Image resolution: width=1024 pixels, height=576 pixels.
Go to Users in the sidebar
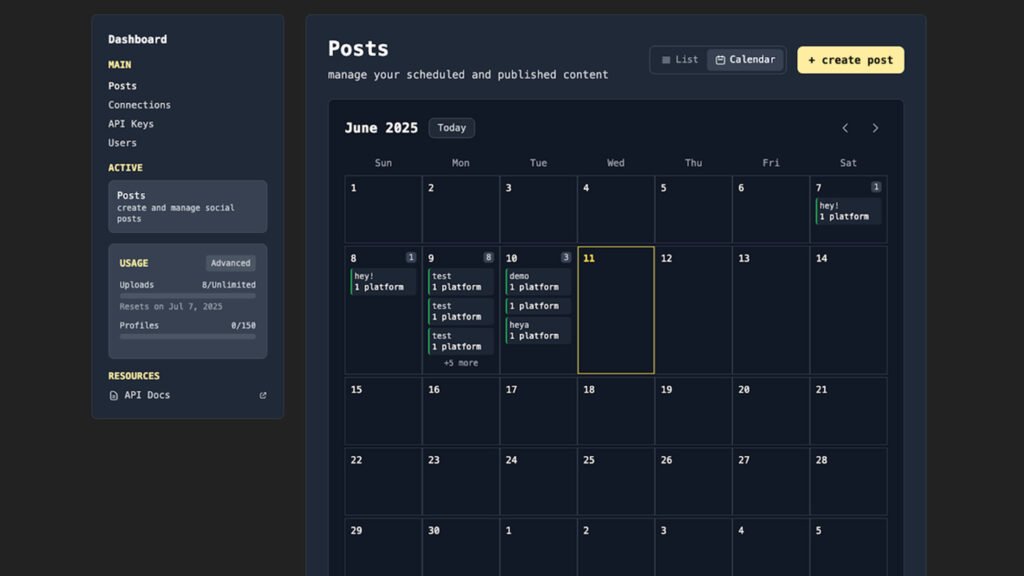coord(122,143)
